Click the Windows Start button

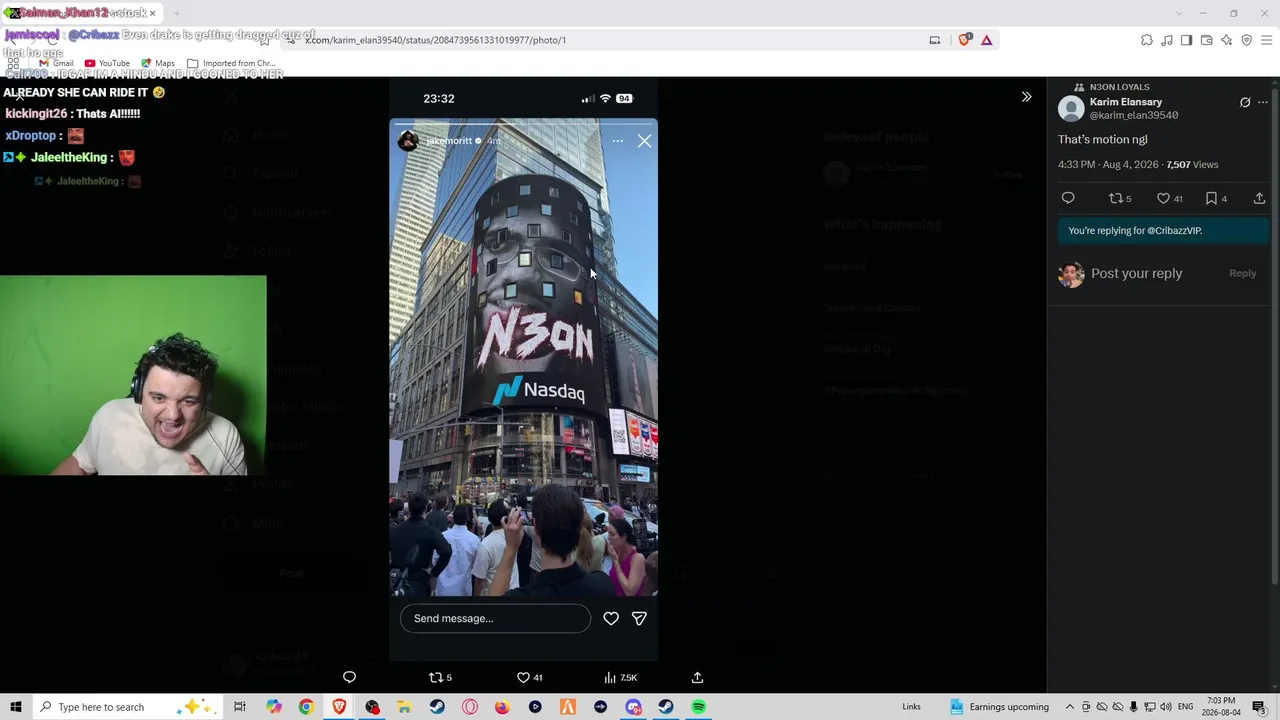(x=15, y=707)
